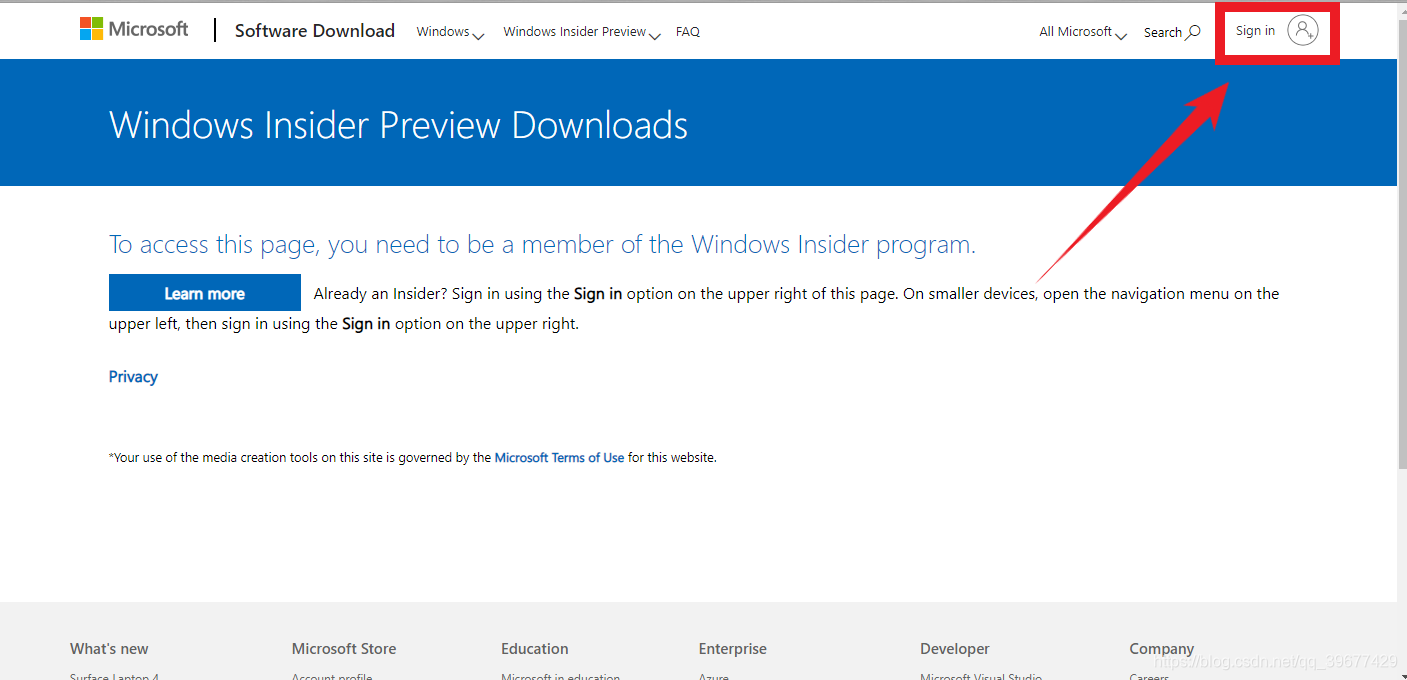Expand the Windows Insider Preview menu
Image resolution: width=1407 pixels, height=680 pixels.
point(582,32)
